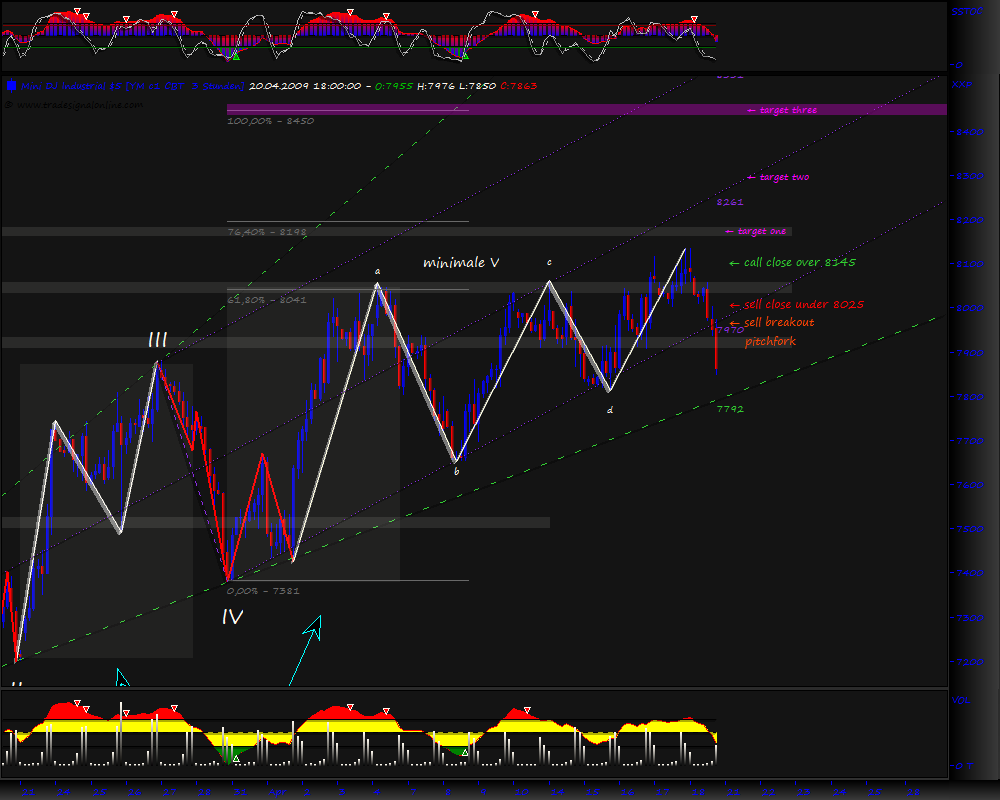Click 8200 on the price axis
The width and height of the screenshot is (1000, 800).
point(969,219)
